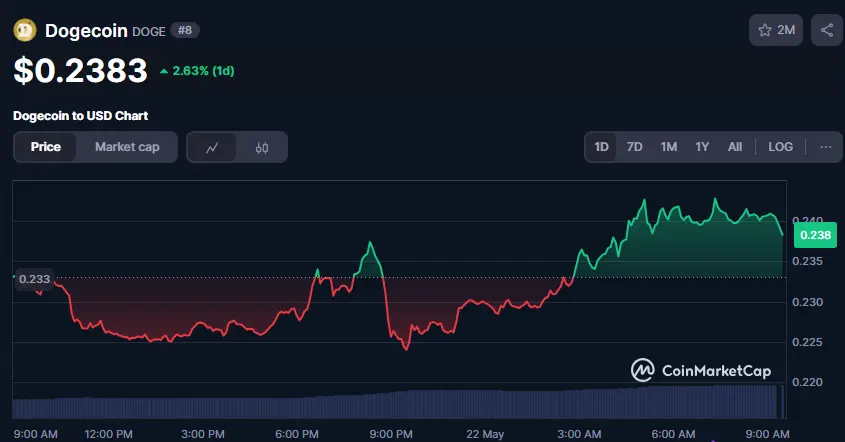Screen dimensions: 845x442
Task: Open the more options ellipsis menu
Action: coord(826,147)
